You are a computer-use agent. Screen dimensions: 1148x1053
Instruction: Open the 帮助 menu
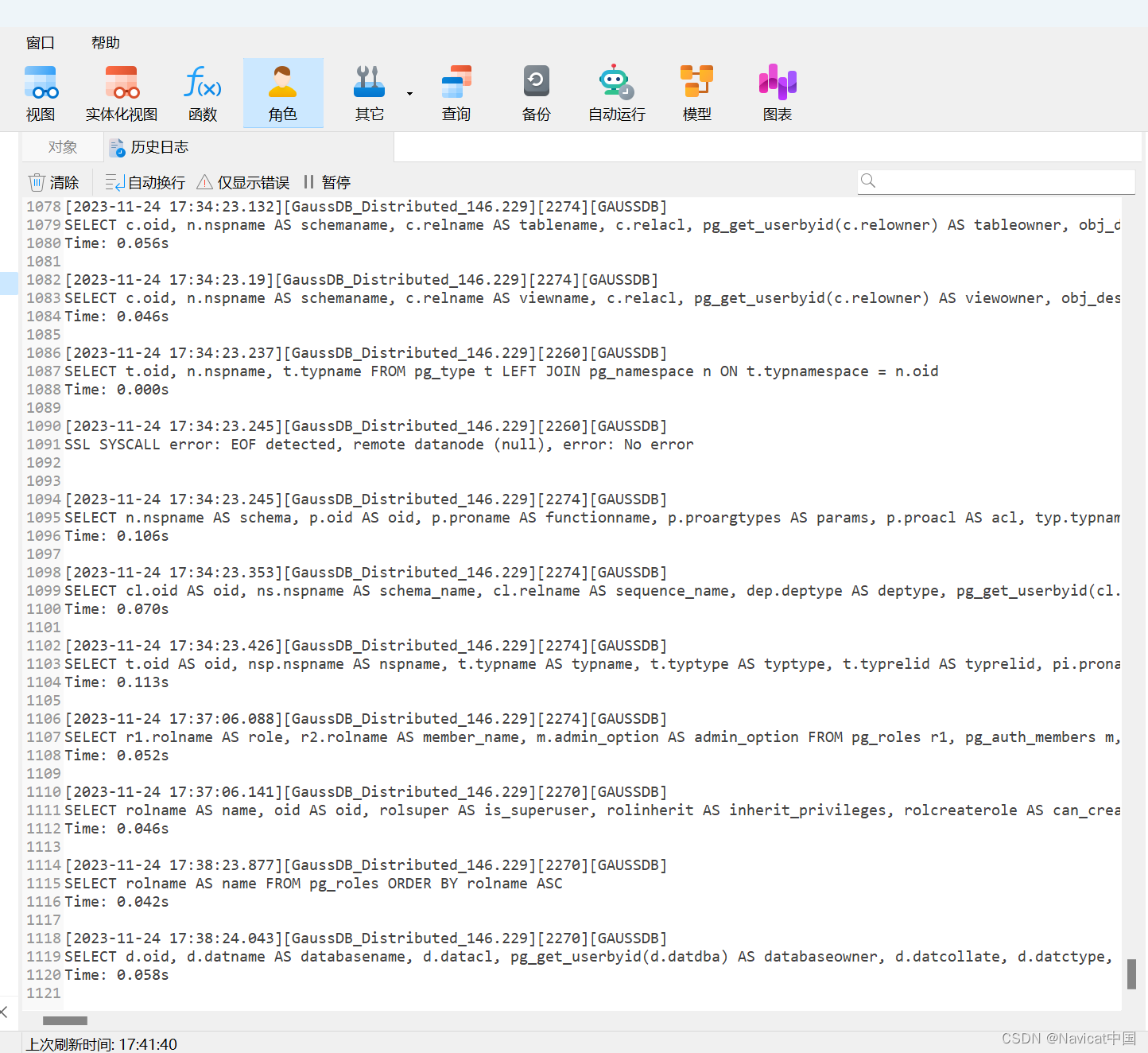[x=106, y=43]
